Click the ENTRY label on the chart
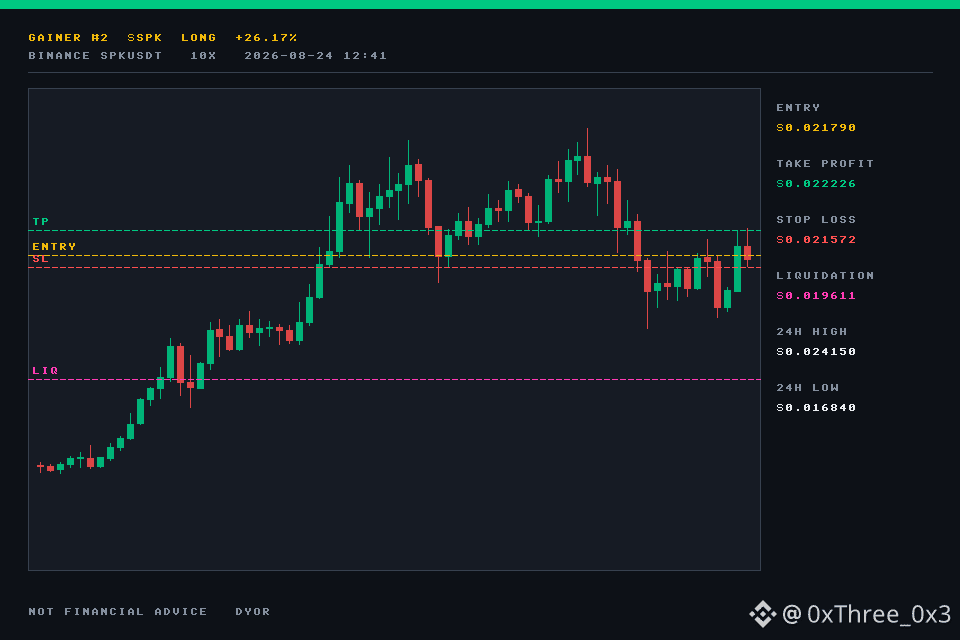The height and width of the screenshot is (640, 960). [54, 246]
